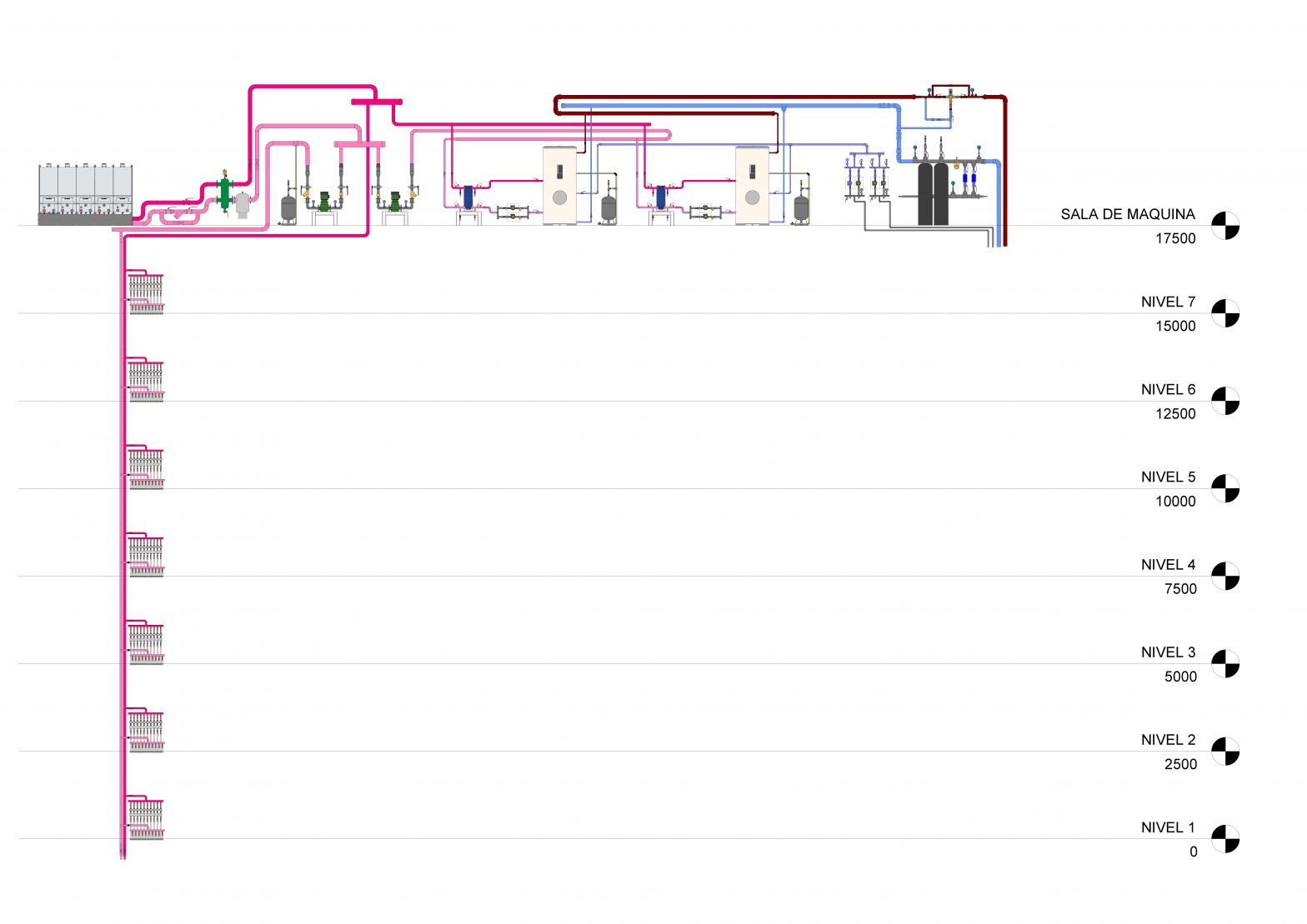Select the right white storage tank

(x=752, y=186)
